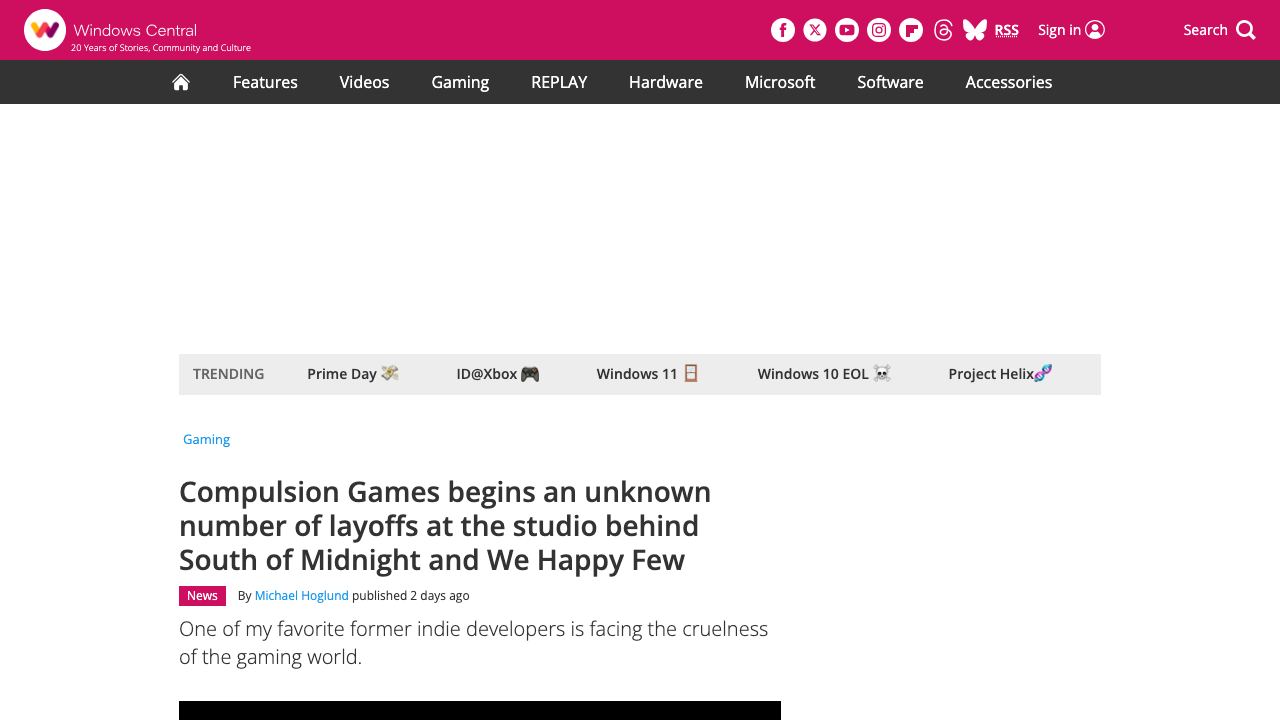The image size is (1280, 720).
Task: Visit the Facebook page icon
Action: click(783, 30)
